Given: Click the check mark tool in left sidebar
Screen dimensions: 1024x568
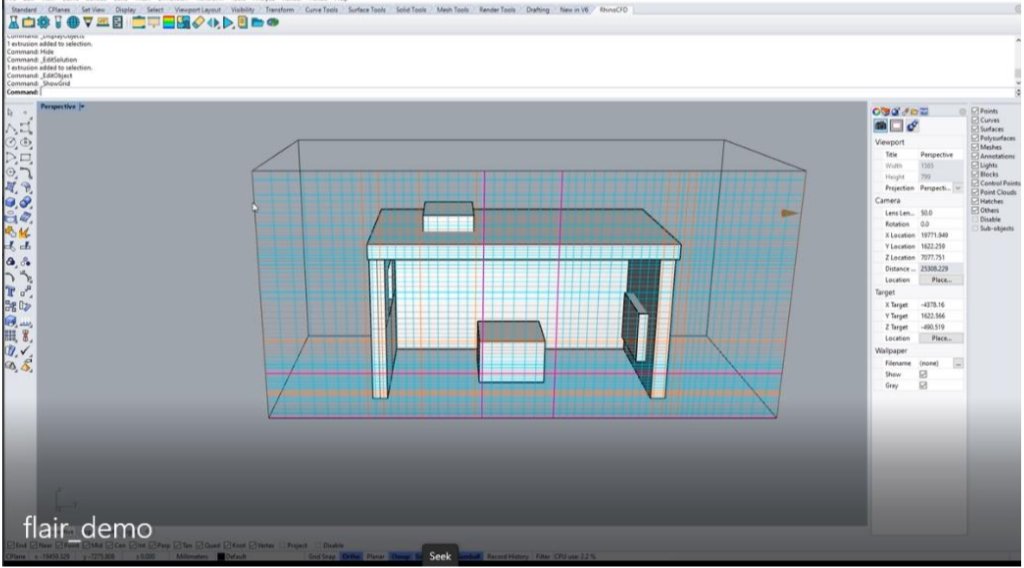Looking at the screenshot, I should point(25,351).
